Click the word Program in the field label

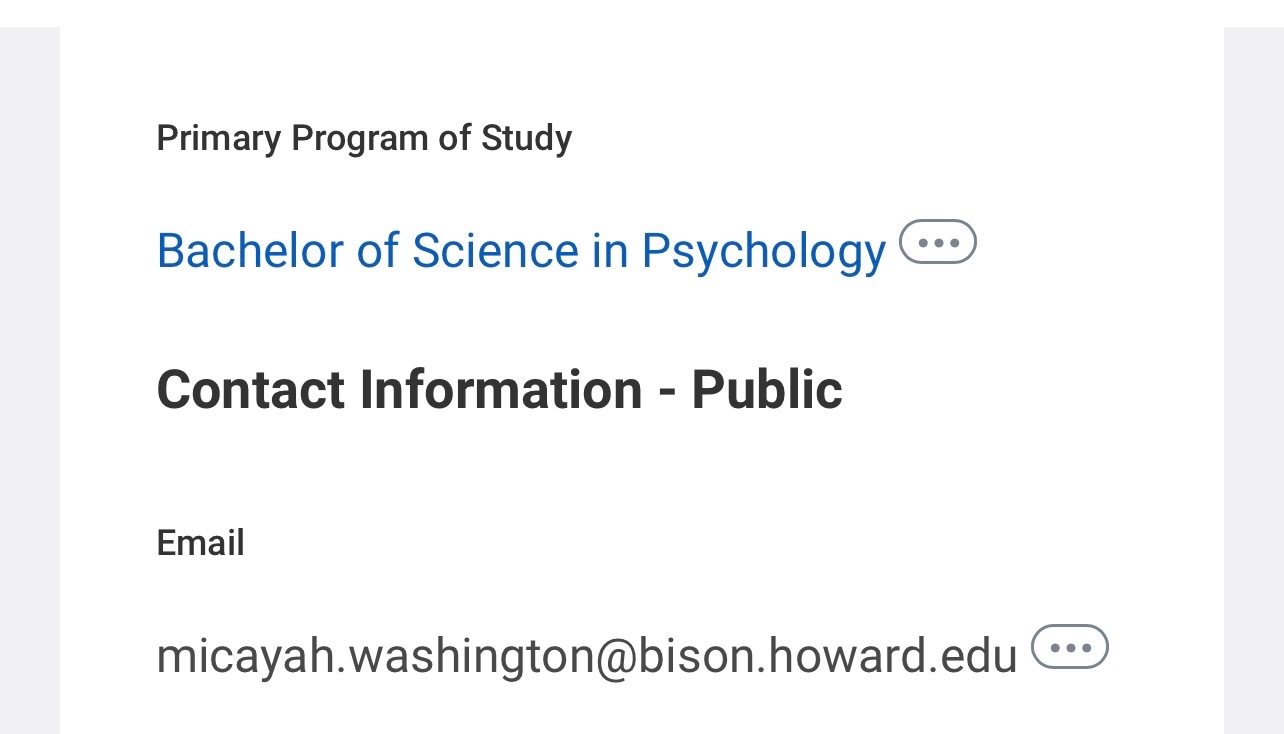[x=359, y=138]
